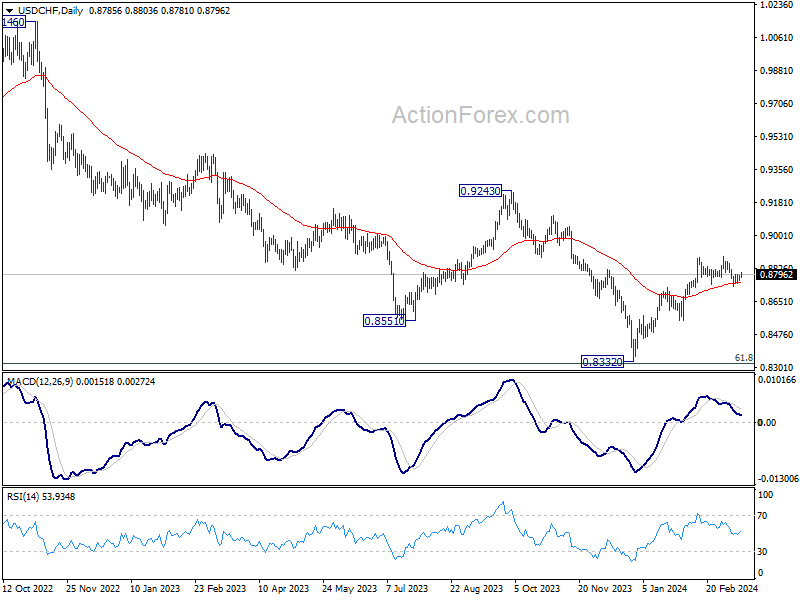Click the 61.8 Fibonacci level label
800x600 pixels.
pos(743,358)
